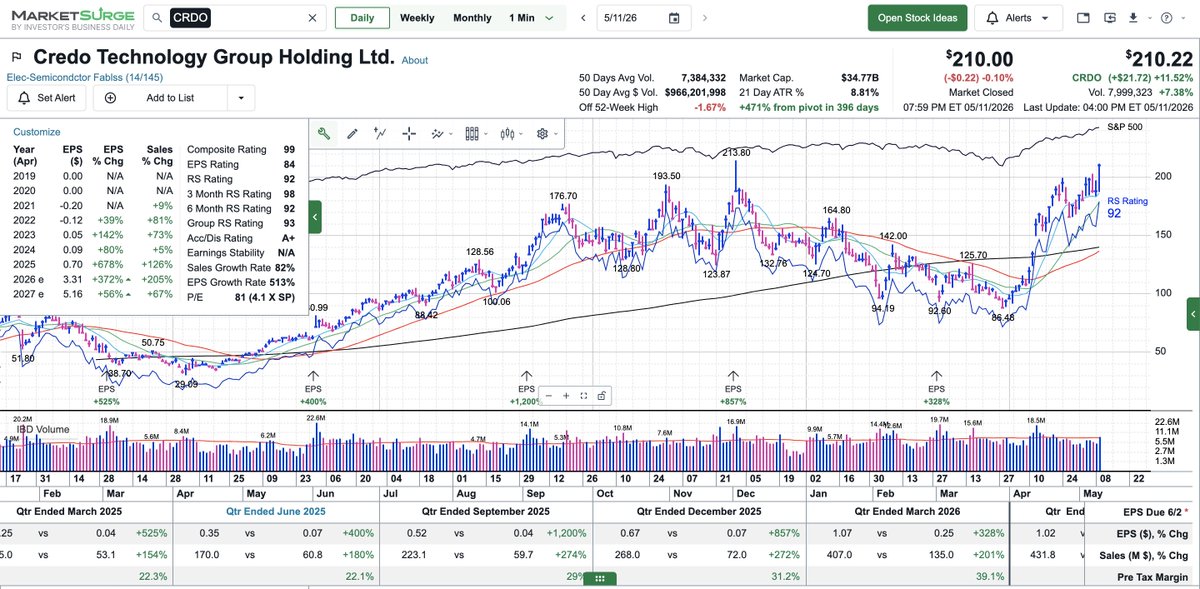The width and height of the screenshot is (1200, 589).
Task: Open the calendar date picker icon
Action: point(674,18)
